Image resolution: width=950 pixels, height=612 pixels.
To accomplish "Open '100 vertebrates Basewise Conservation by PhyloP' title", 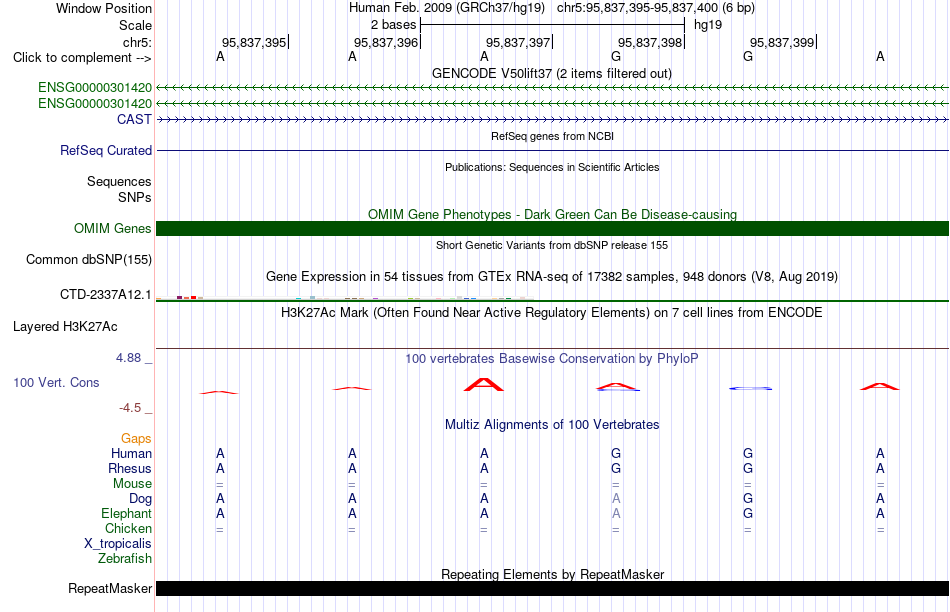I will tap(552, 359).
